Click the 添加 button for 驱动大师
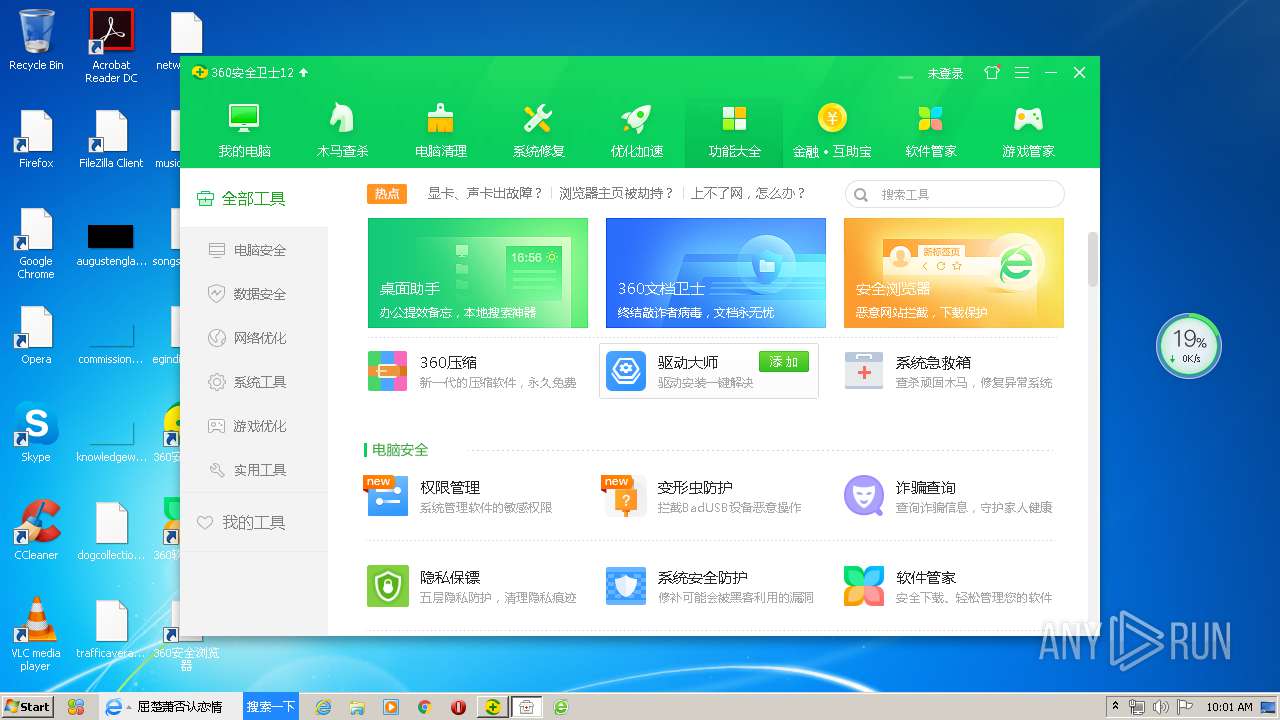This screenshot has width=1280, height=720. point(784,362)
